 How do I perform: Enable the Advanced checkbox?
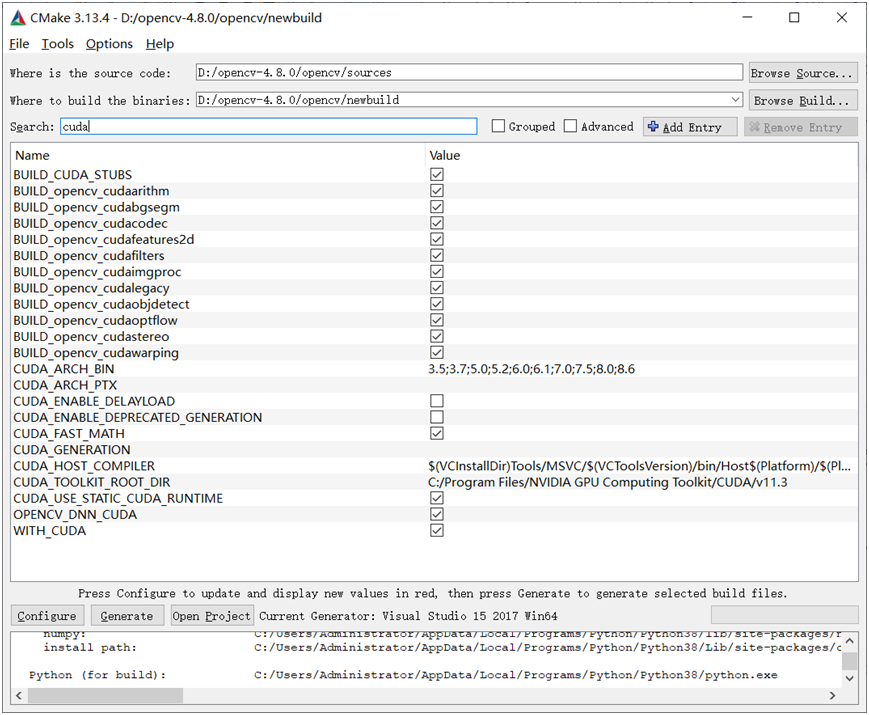click(x=570, y=127)
